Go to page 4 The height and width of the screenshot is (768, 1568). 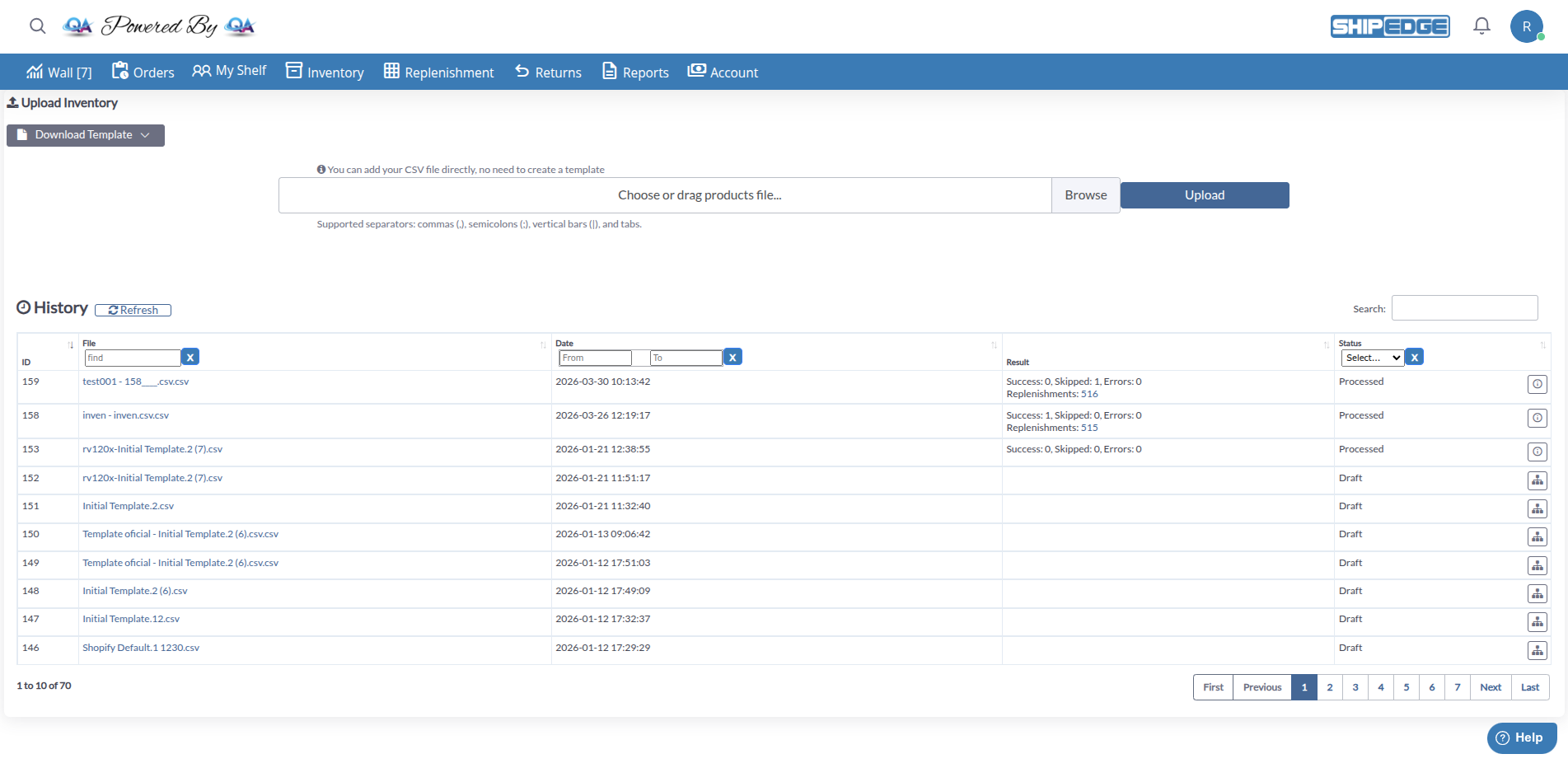(1381, 687)
